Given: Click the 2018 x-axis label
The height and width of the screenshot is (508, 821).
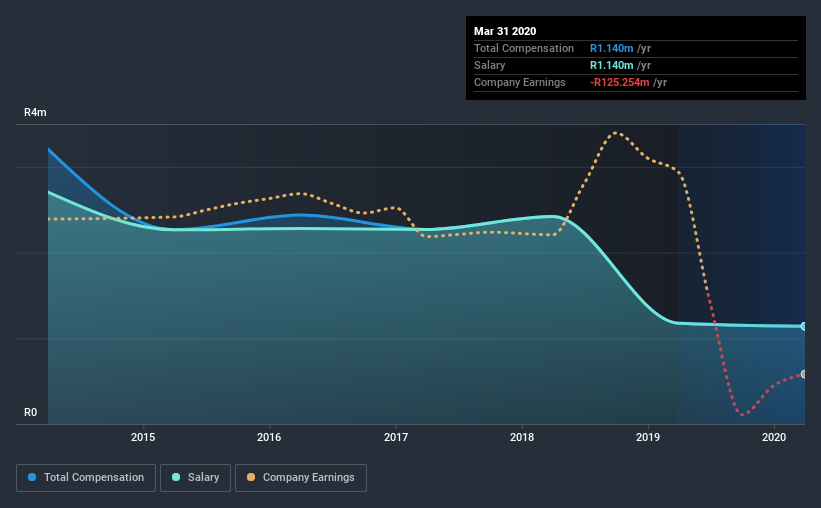Looking at the screenshot, I should click(x=522, y=437).
